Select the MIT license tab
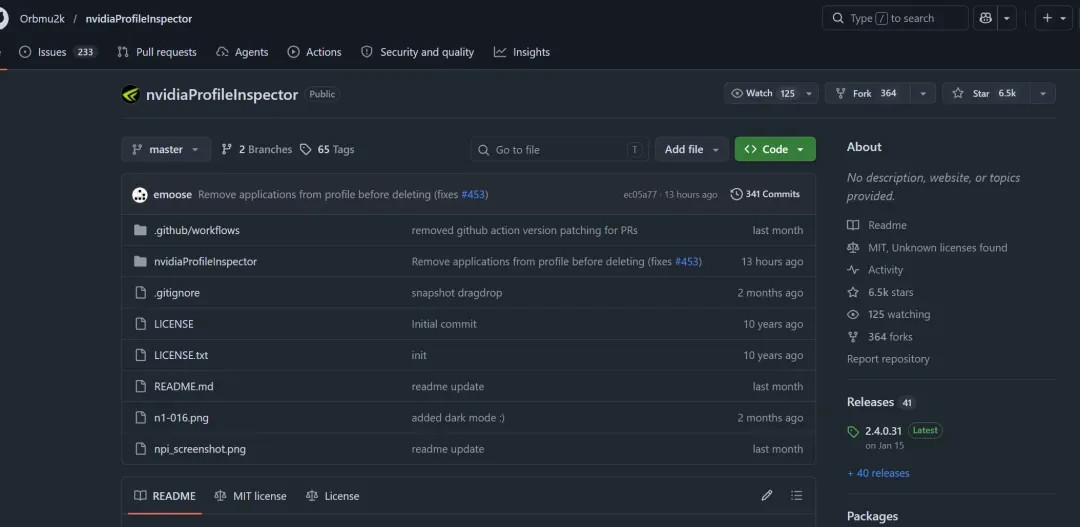The width and height of the screenshot is (1080, 527). click(250, 496)
